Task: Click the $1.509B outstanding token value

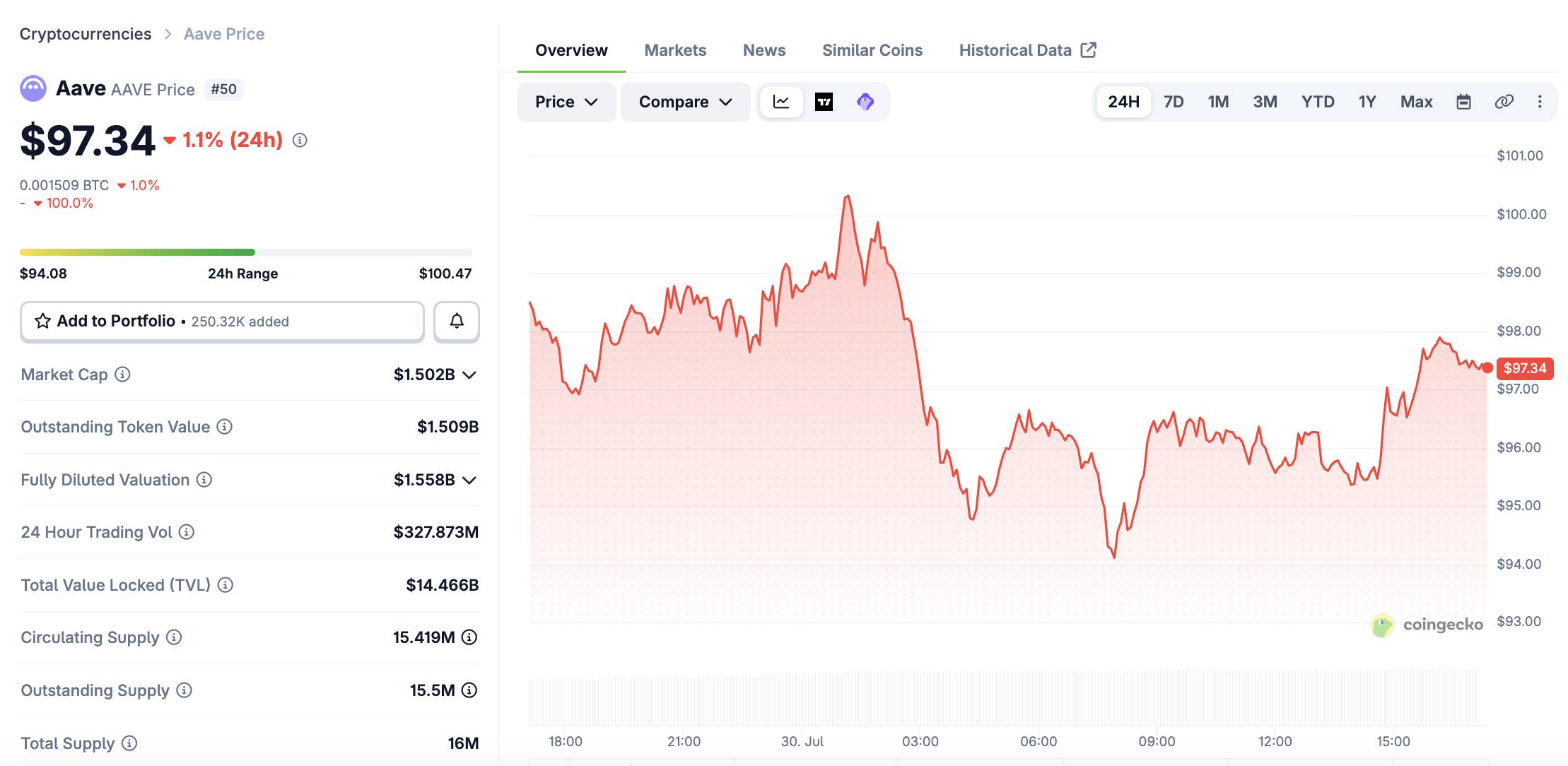Action: click(448, 427)
